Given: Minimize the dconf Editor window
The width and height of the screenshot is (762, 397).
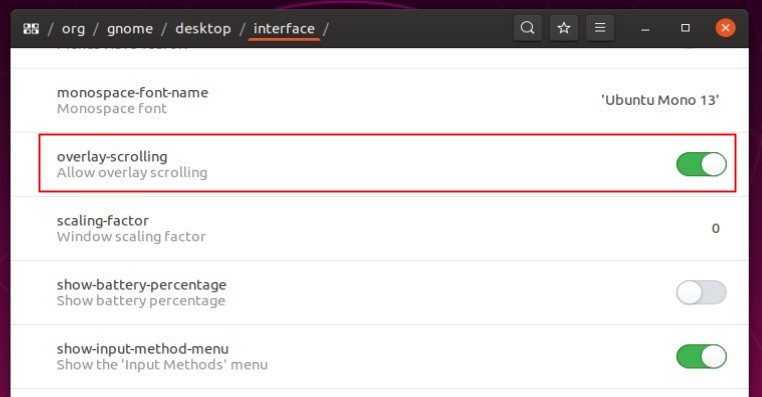Looking at the screenshot, I should pyautogui.click(x=645, y=29).
